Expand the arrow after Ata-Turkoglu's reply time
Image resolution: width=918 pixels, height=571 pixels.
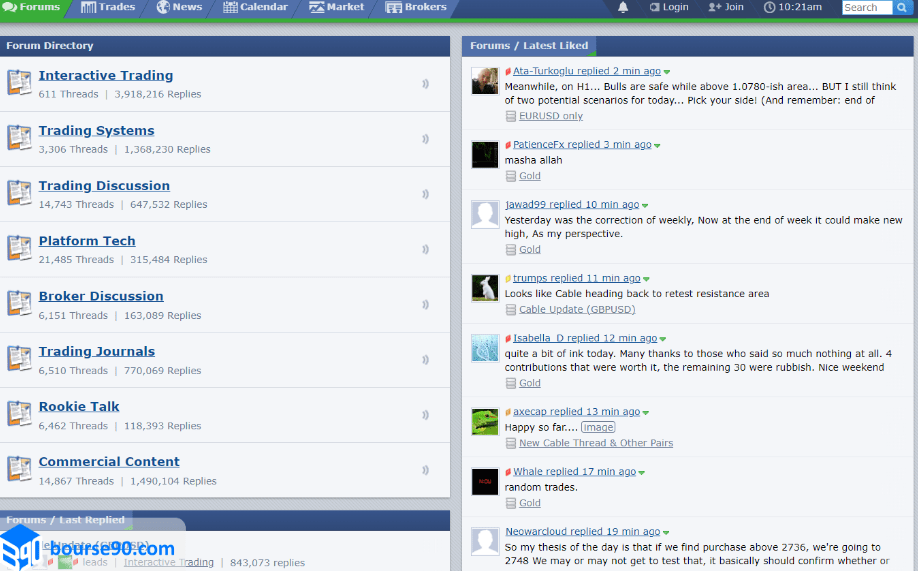[667, 72]
